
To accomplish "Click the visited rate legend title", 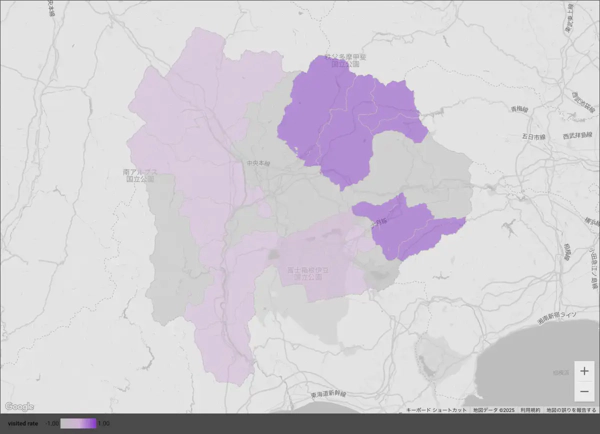I will click(22, 423).
